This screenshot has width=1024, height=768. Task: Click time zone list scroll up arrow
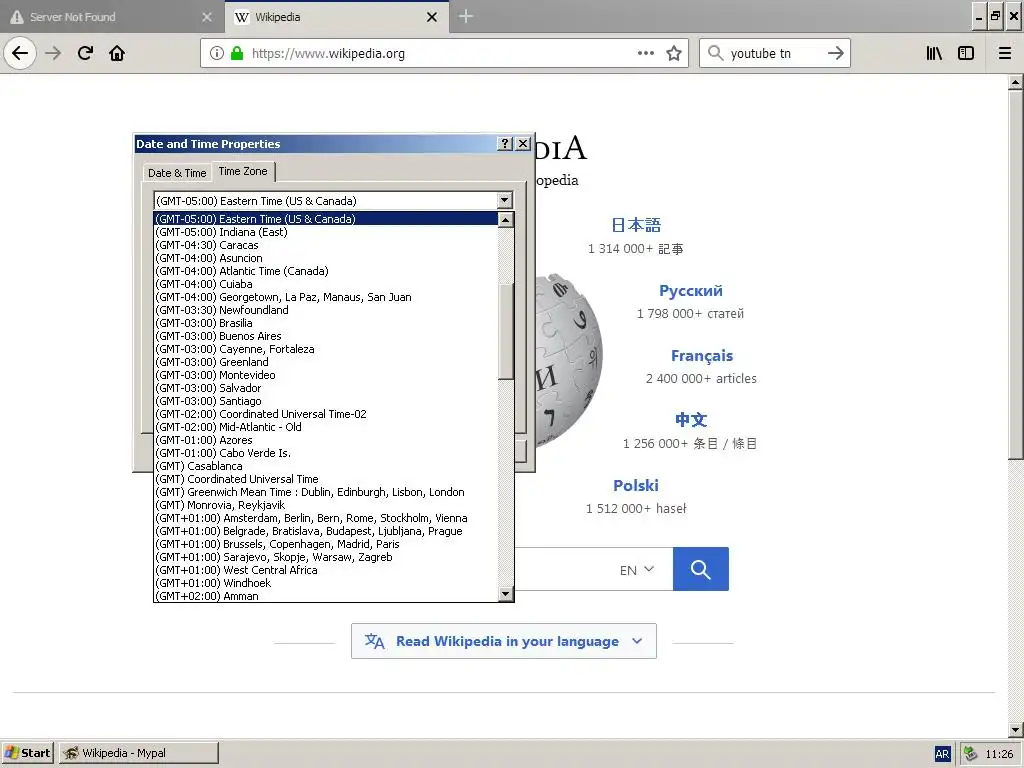click(x=505, y=220)
